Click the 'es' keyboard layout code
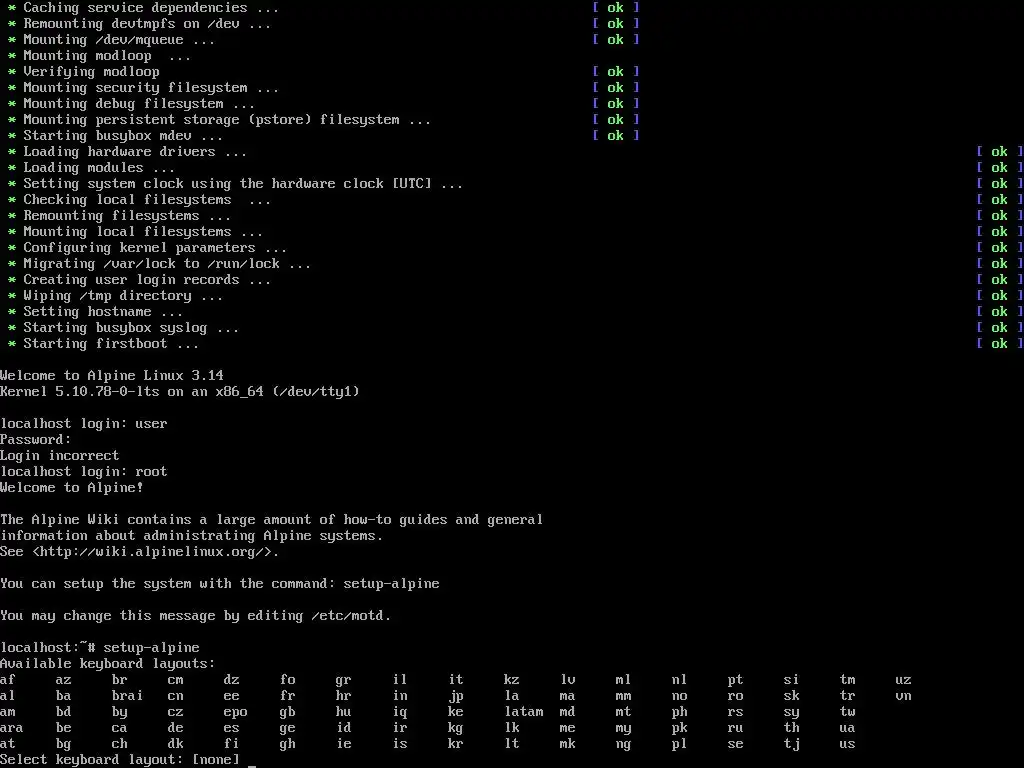 click(x=231, y=728)
